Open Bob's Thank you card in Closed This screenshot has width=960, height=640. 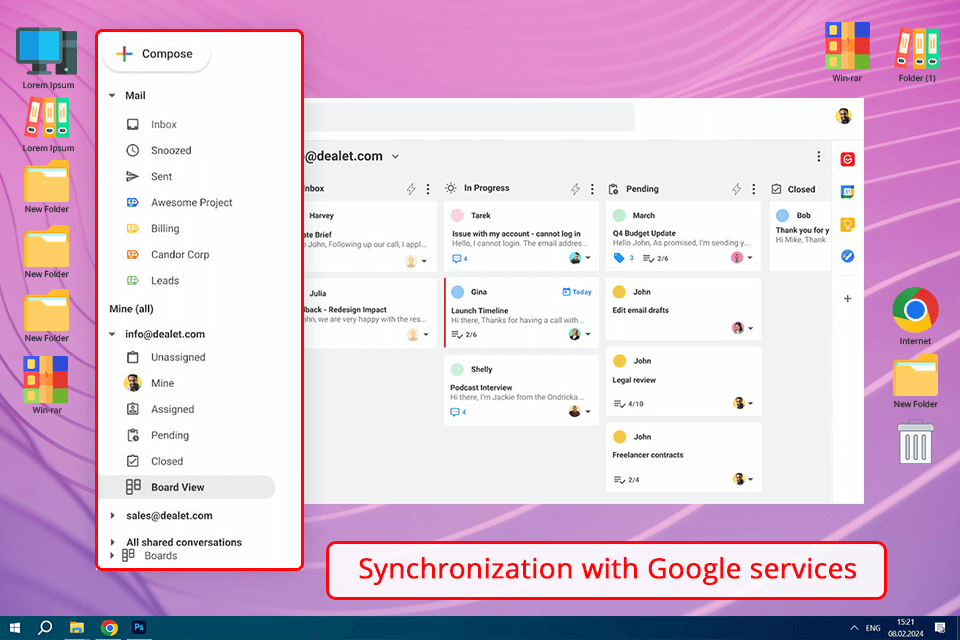[x=800, y=236]
